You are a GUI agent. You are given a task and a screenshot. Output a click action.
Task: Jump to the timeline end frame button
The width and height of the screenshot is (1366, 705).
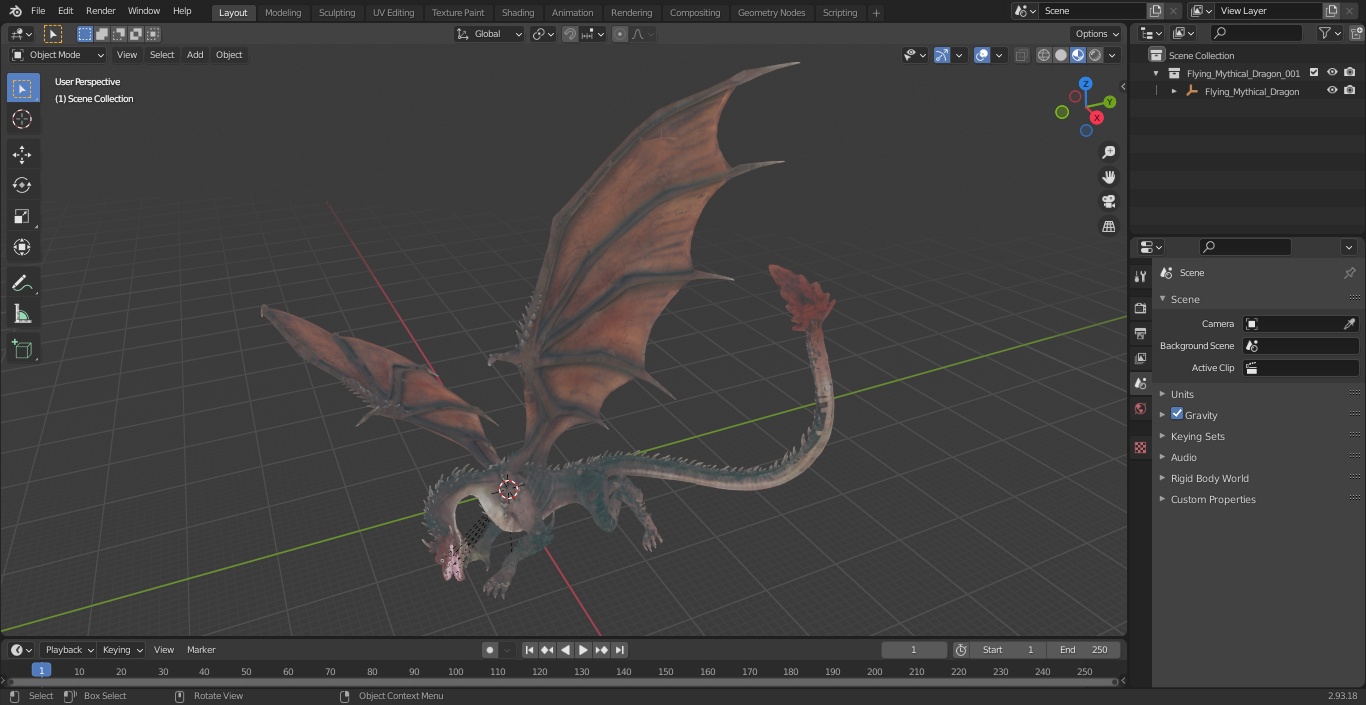[620, 650]
